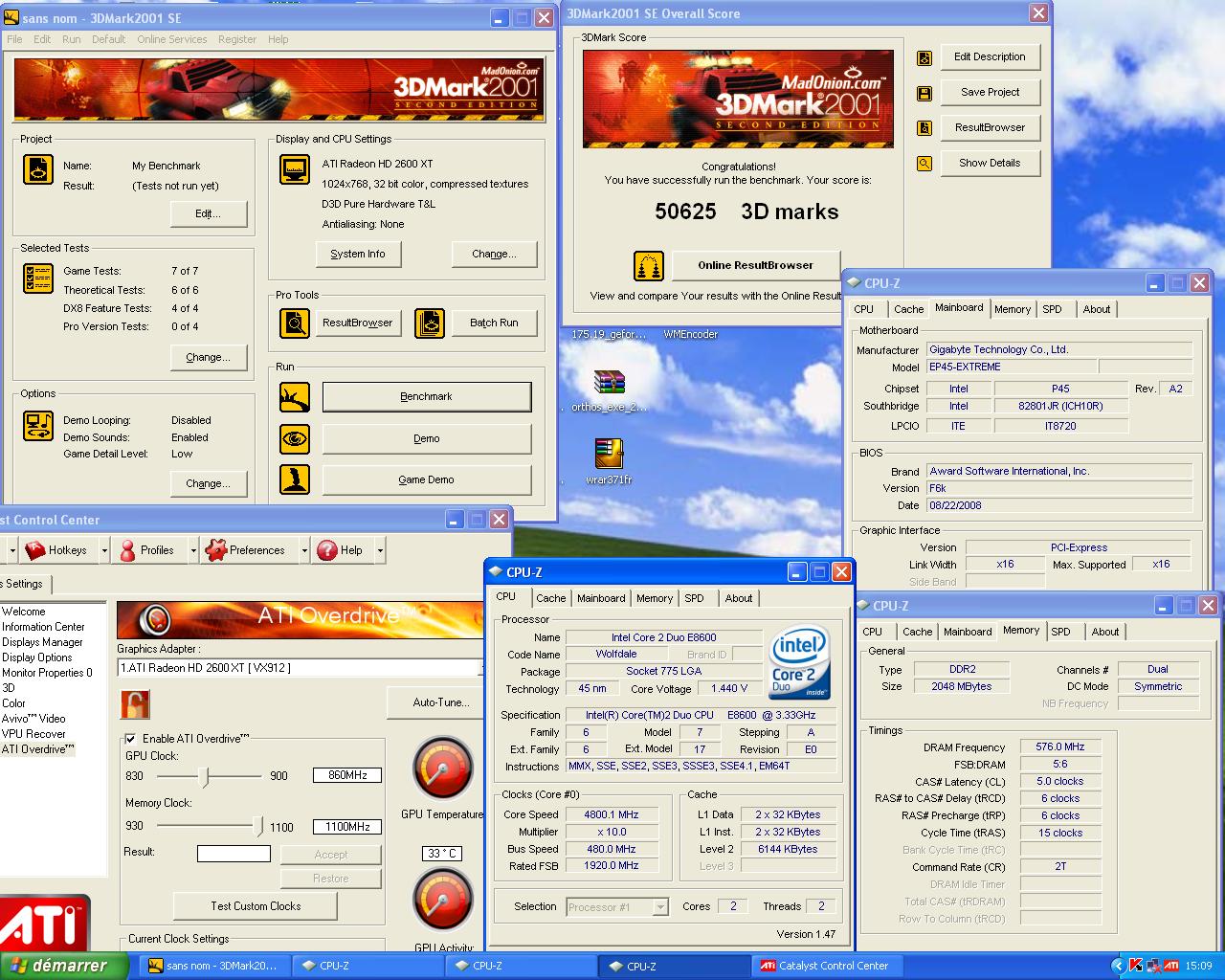The height and width of the screenshot is (980, 1225).
Task: Click the Game Demo joystick icon
Action: (295, 479)
